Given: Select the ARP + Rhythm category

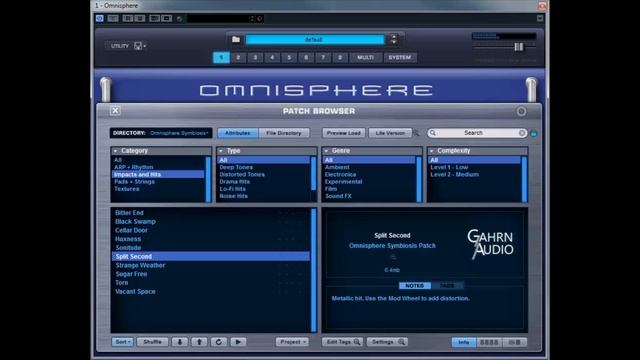Looking at the screenshot, I should coord(134,167).
